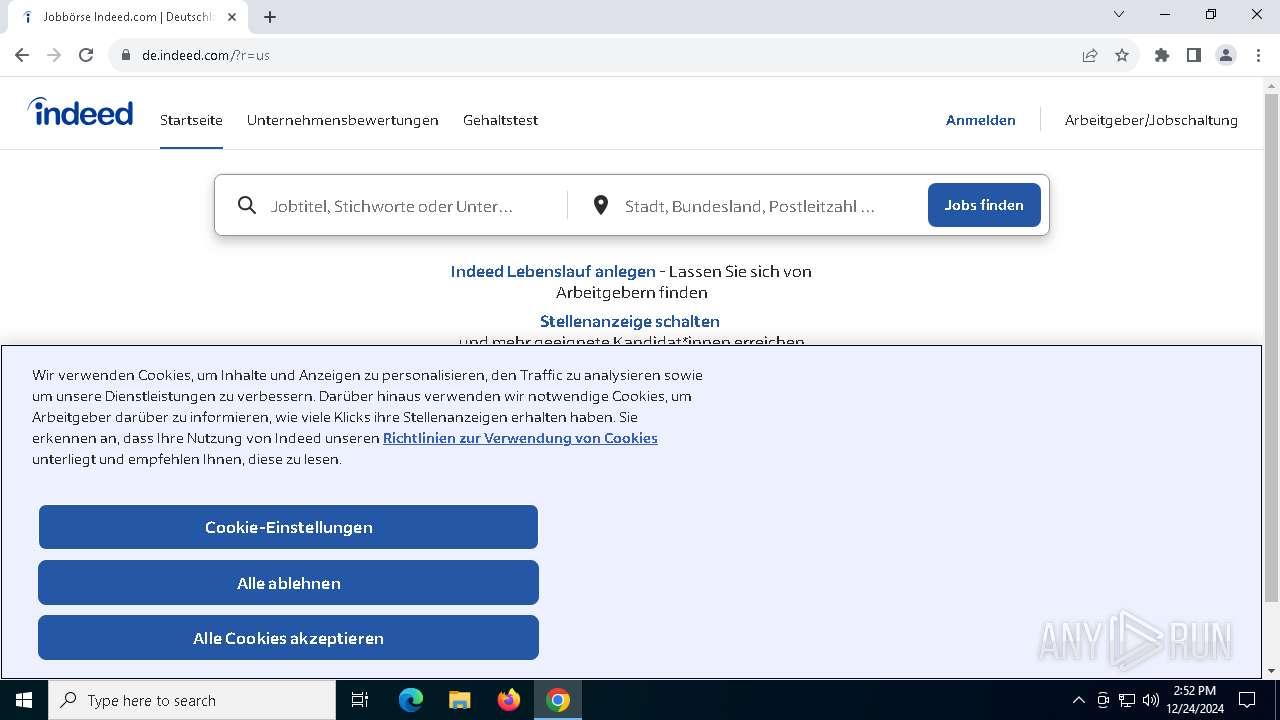The width and height of the screenshot is (1280, 720).
Task: Toggle Chrome side panel icon
Action: point(1194,55)
